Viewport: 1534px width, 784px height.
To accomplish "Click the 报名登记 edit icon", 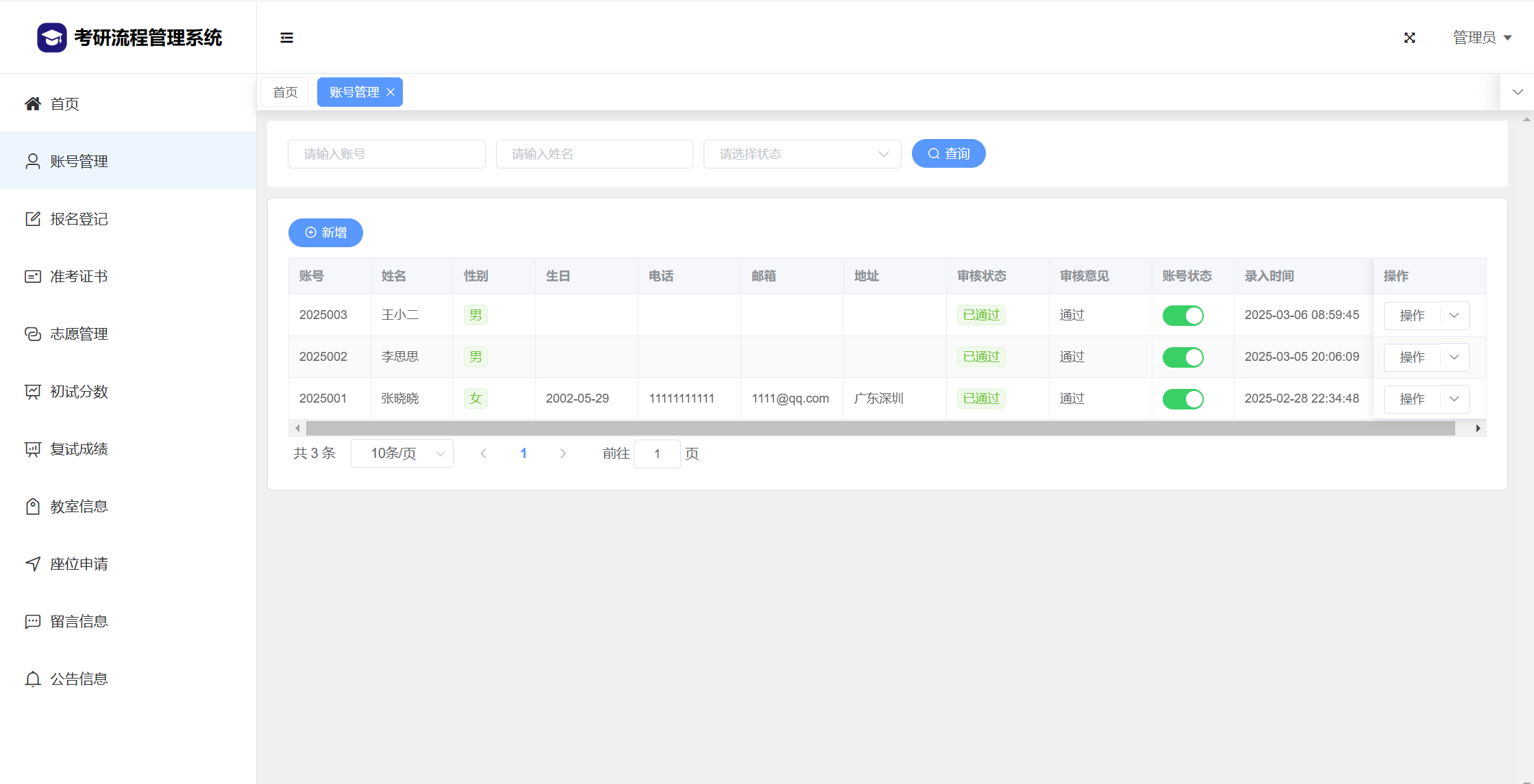I will tap(32, 219).
